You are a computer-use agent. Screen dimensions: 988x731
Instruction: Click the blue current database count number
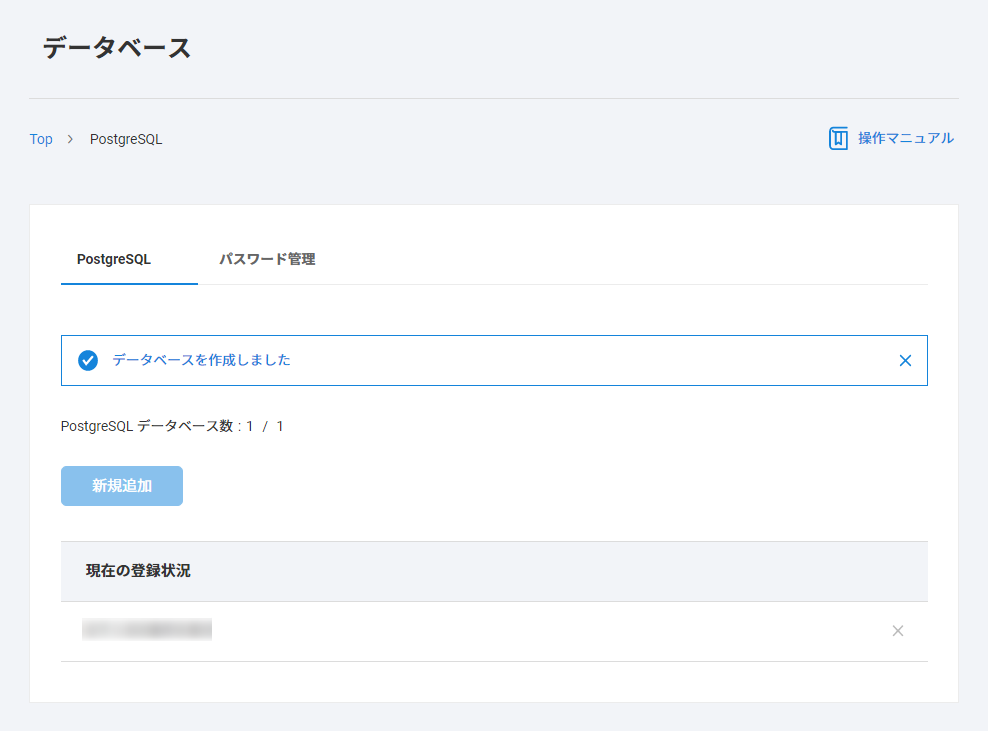pos(250,426)
